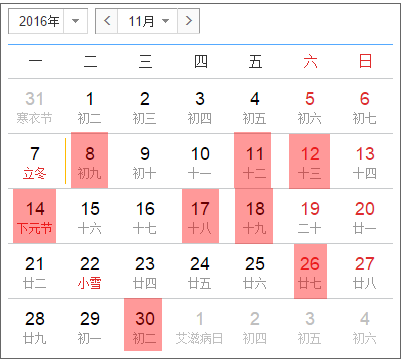Select December 3 初五
Viewport: 403px width, 360px height.
310,327
